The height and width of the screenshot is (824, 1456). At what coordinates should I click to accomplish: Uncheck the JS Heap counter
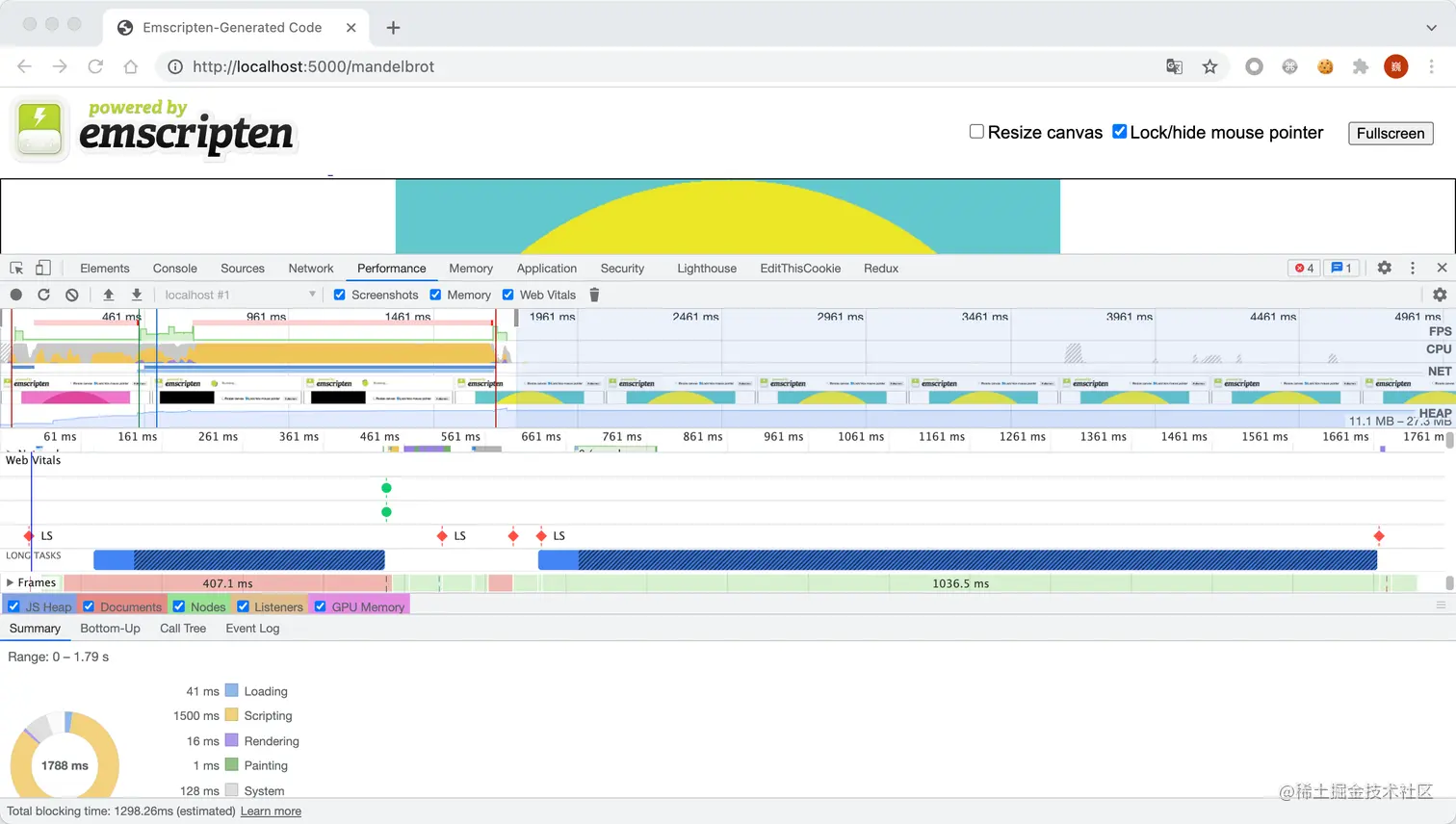pos(13,606)
